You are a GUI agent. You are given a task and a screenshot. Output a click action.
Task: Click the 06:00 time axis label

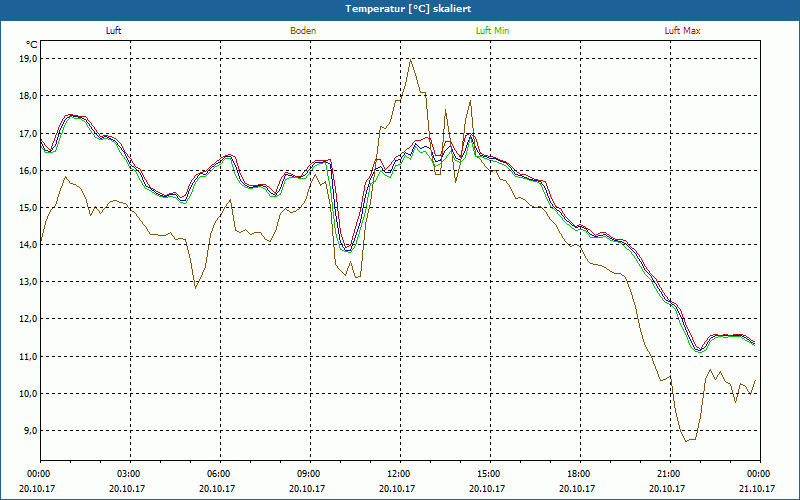click(220, 474)
